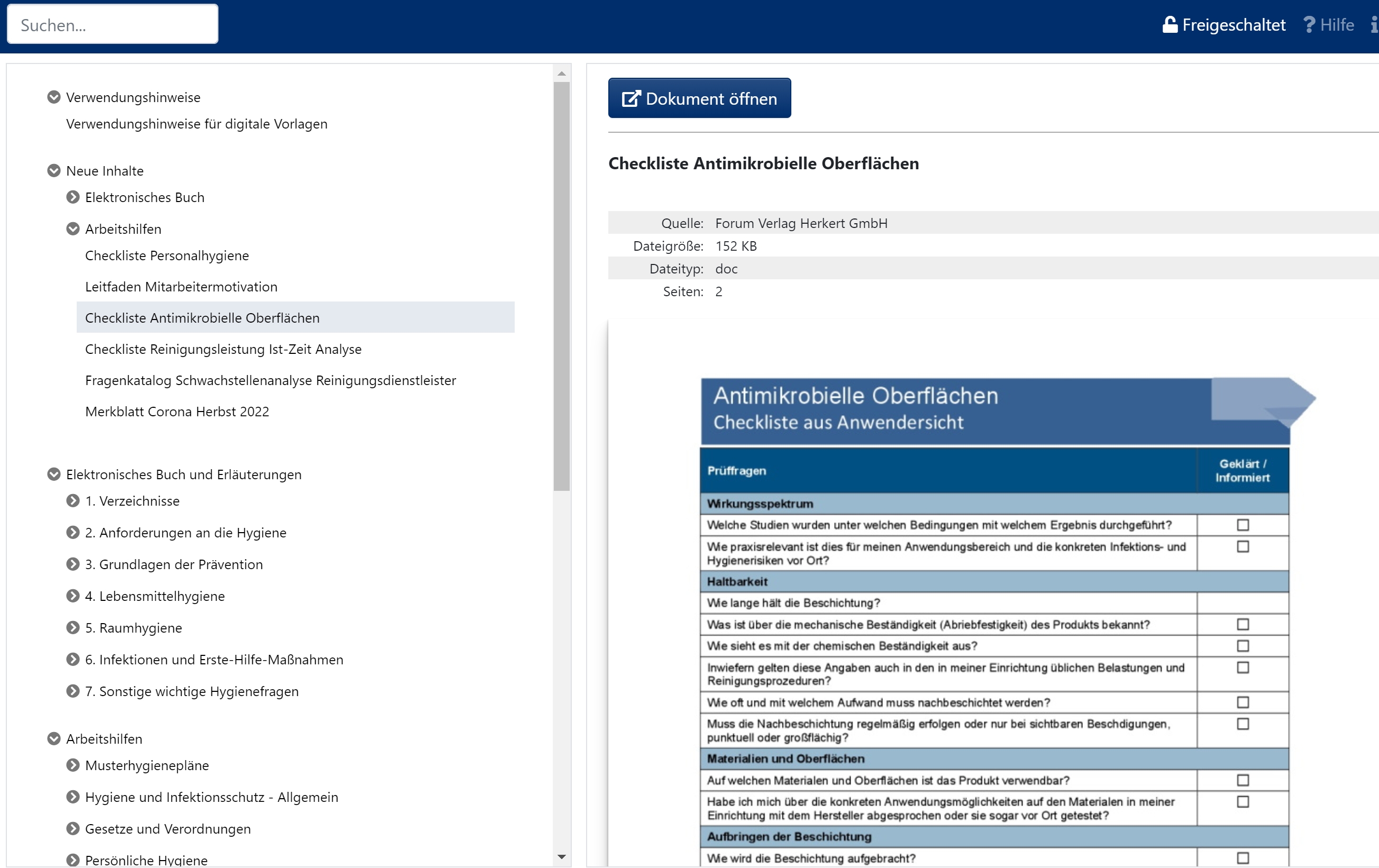Screen dimensions: 1379x868
Task: Collapse Verwendungshinweise using its chevron icon
Action: 54,97
